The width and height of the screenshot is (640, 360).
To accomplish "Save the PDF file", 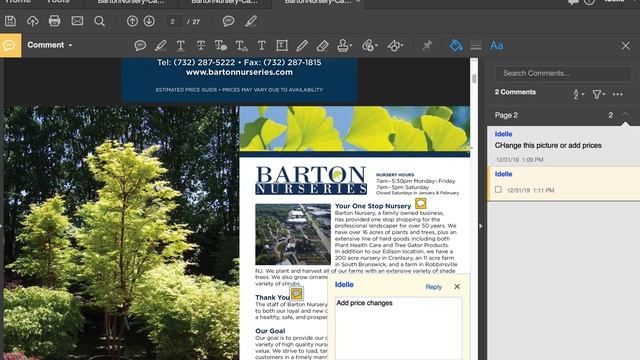I will tap(10, 21).
